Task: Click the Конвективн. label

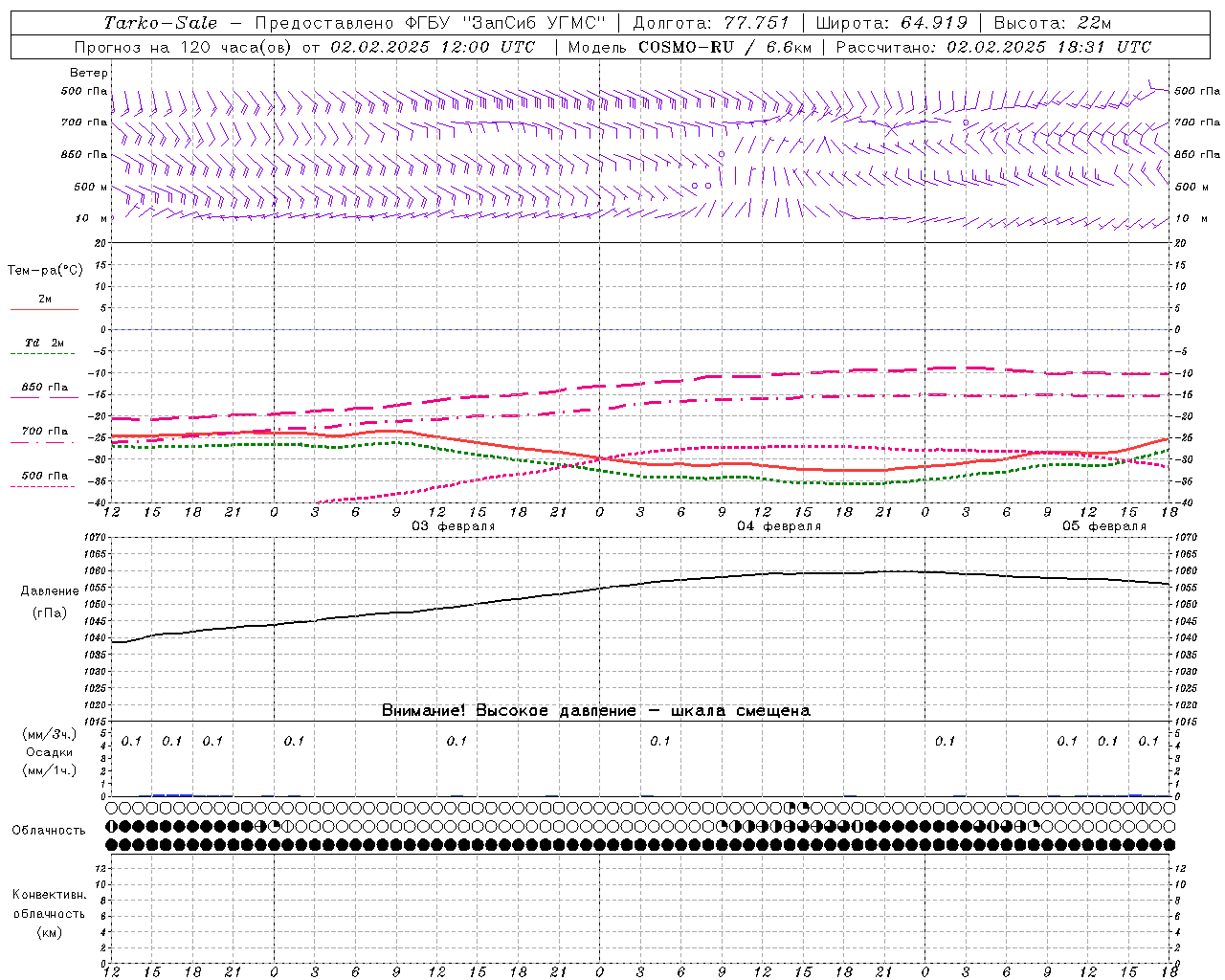Action: [49, 895]
